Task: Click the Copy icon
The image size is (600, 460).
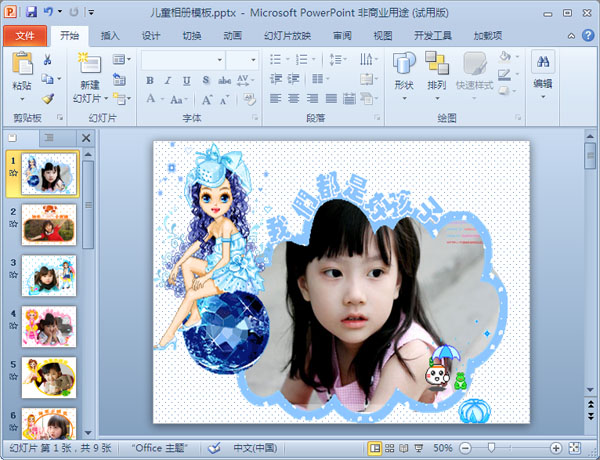Action: pos(47,79)
